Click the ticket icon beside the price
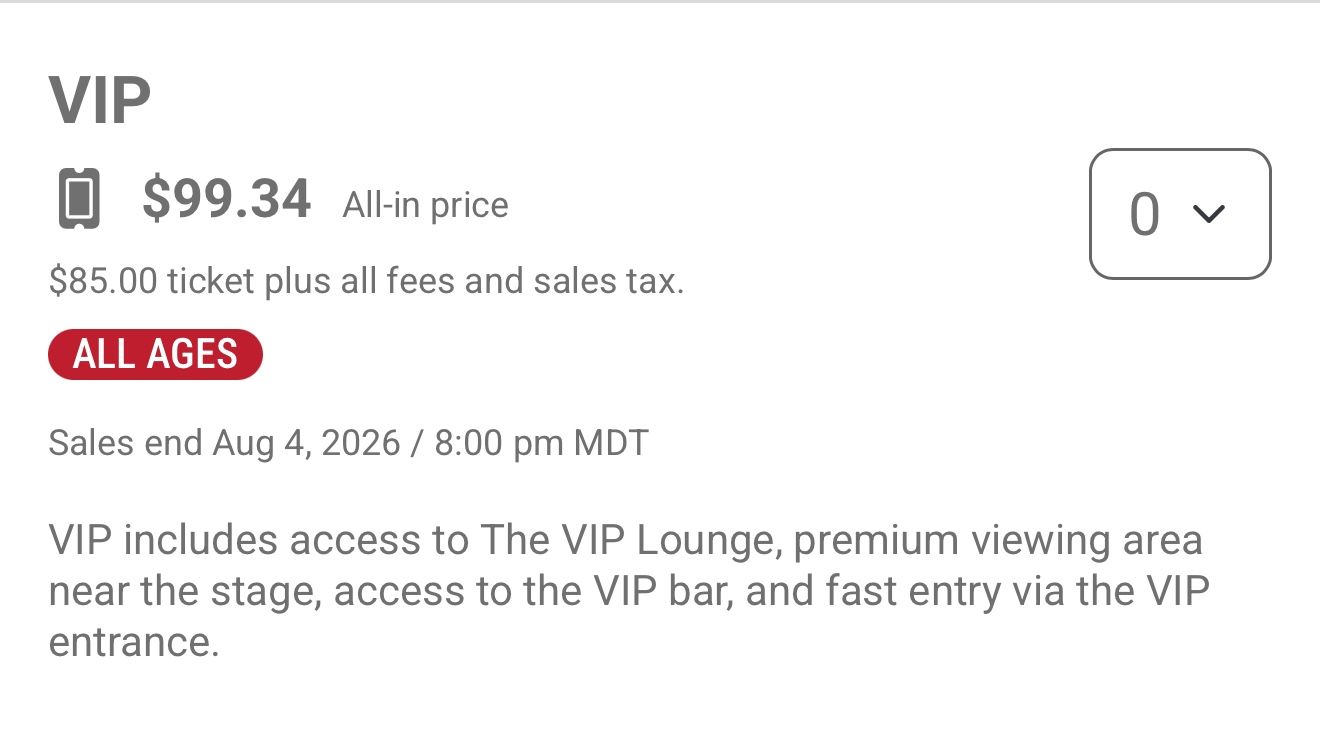 click(x=79, y=199)
